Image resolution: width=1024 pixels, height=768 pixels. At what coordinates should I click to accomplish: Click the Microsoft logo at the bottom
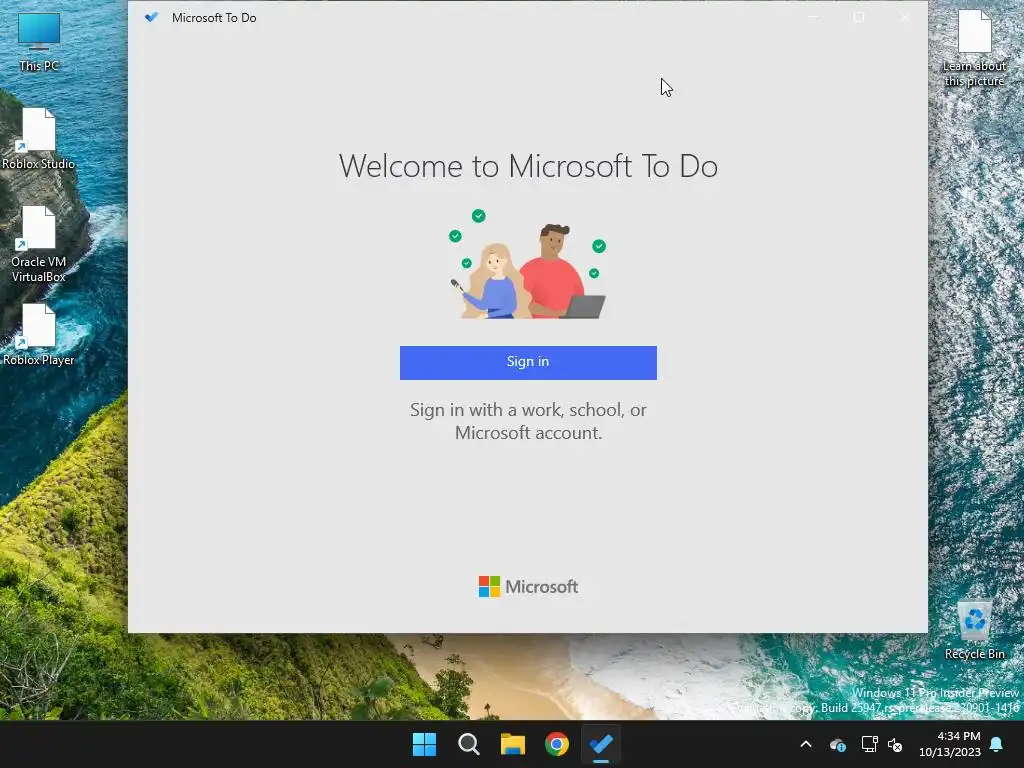click(528, 586)
